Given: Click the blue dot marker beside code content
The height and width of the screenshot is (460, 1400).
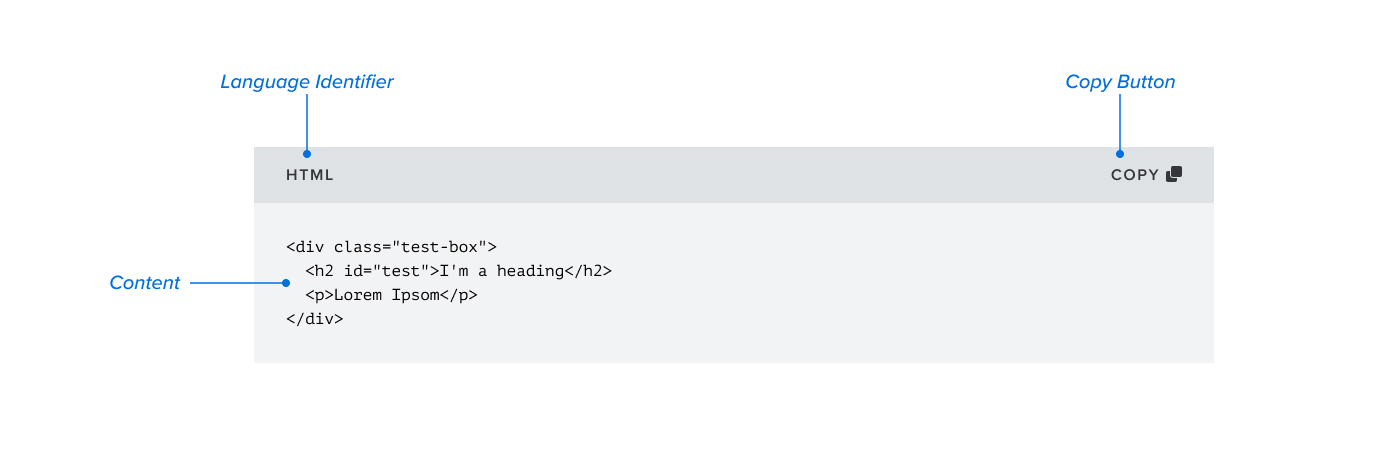Looking at the screenshot, I should coord(286,283).
